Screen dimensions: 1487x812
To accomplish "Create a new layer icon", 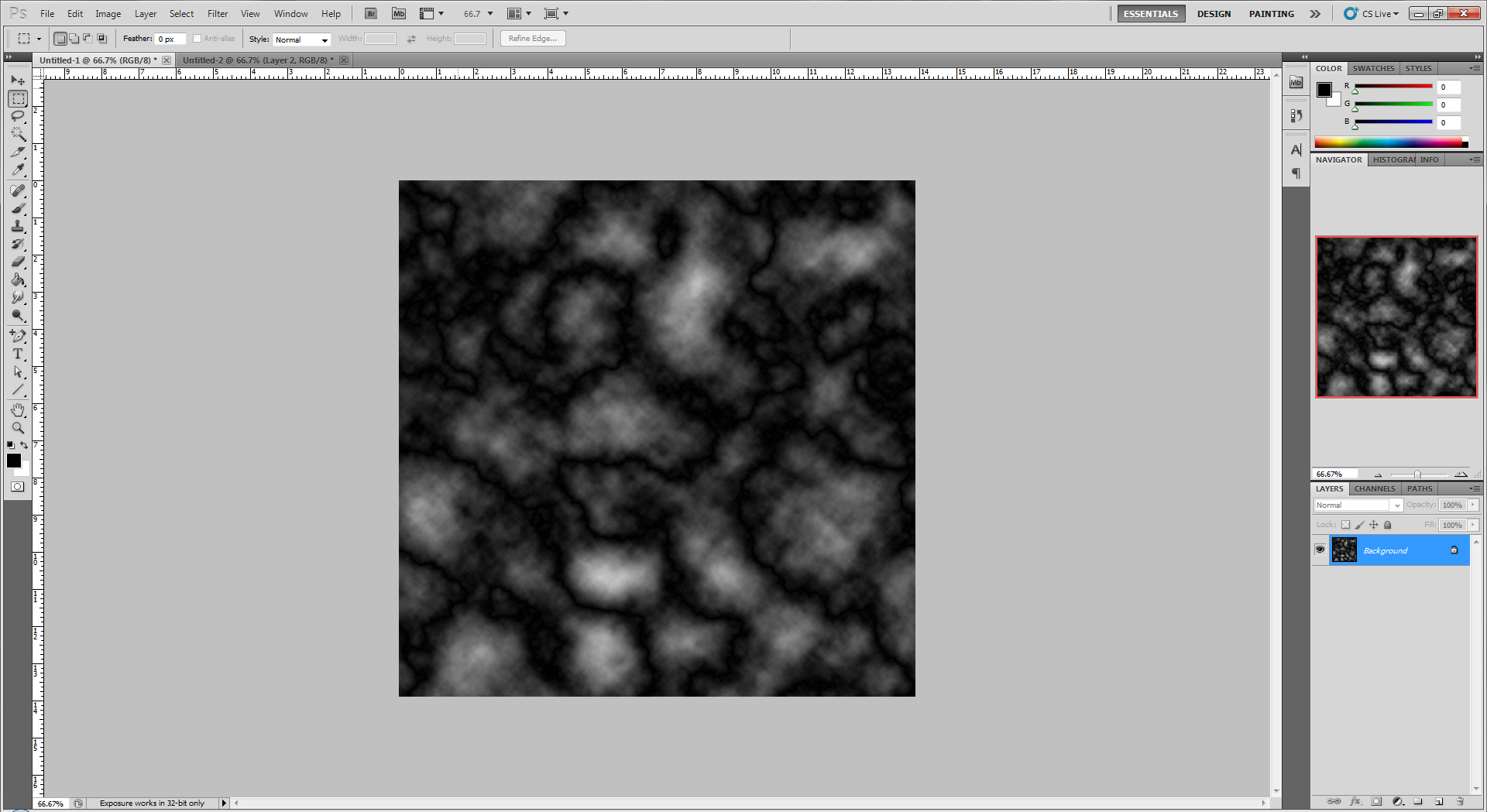I will (x=1439, y=801).
